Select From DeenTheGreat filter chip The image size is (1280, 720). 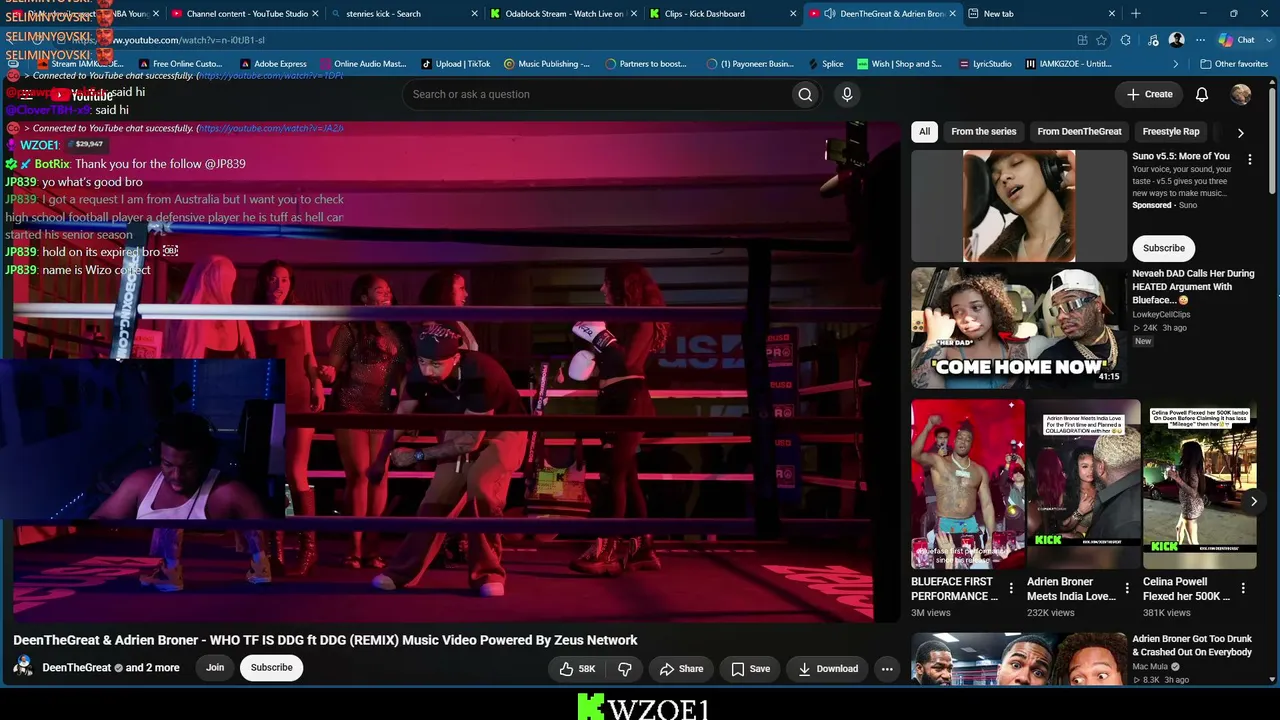coord(1079,132)
